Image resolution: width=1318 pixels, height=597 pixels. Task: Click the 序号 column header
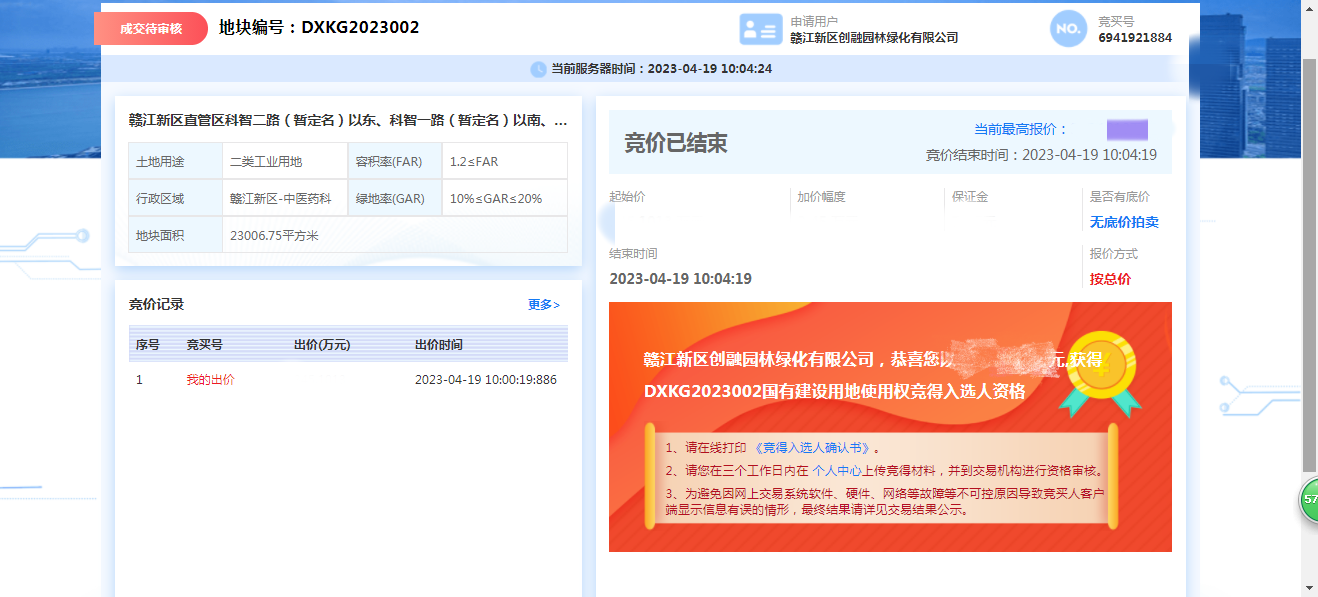coord(148,345)
